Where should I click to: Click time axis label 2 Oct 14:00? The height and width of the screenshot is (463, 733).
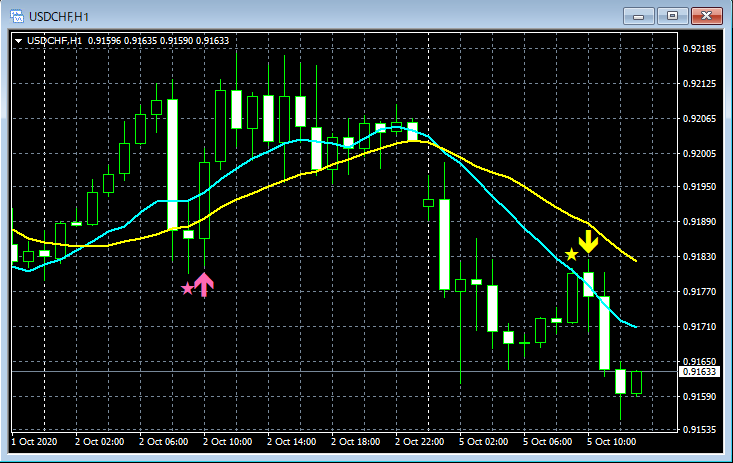click(x=292, y=441)
